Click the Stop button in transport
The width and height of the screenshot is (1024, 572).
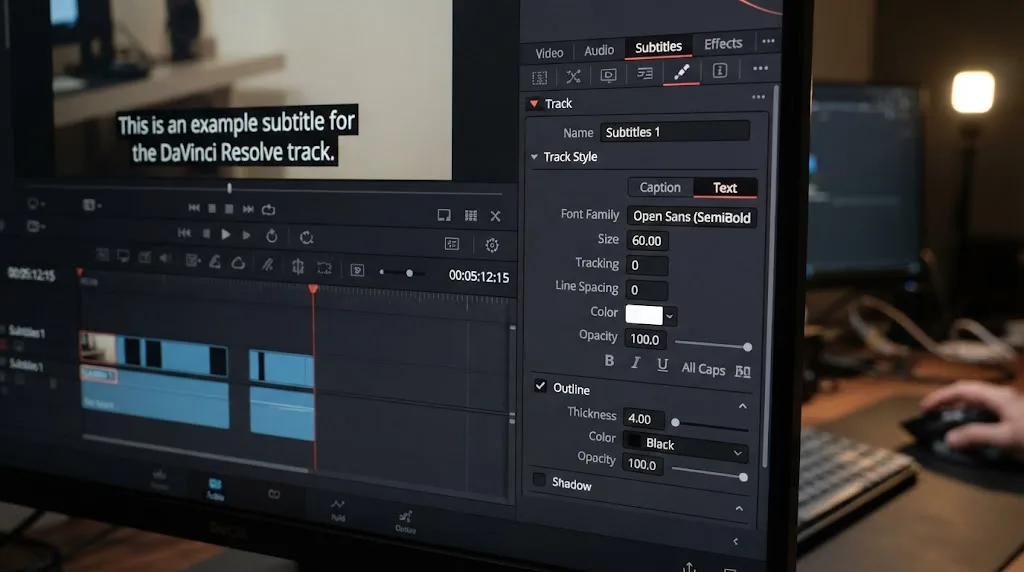tap(206, 234)
